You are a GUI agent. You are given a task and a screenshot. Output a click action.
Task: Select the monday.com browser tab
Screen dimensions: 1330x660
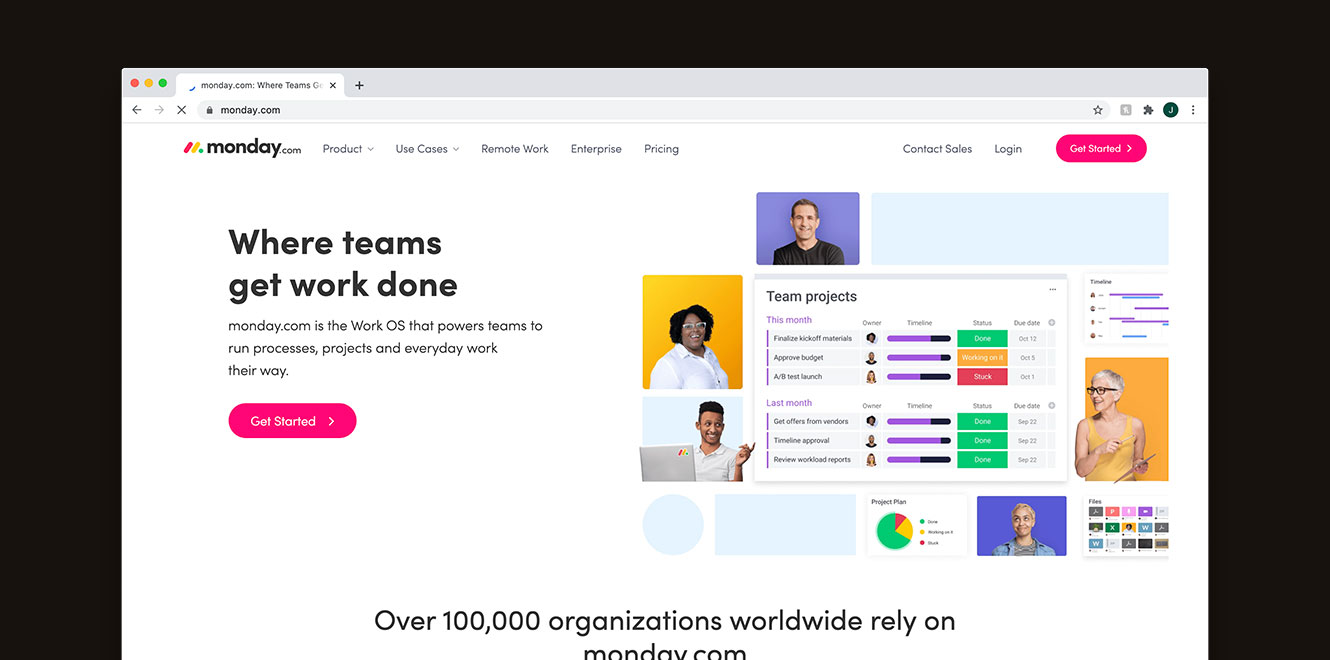pyautogui.click(x=261, y=85)
